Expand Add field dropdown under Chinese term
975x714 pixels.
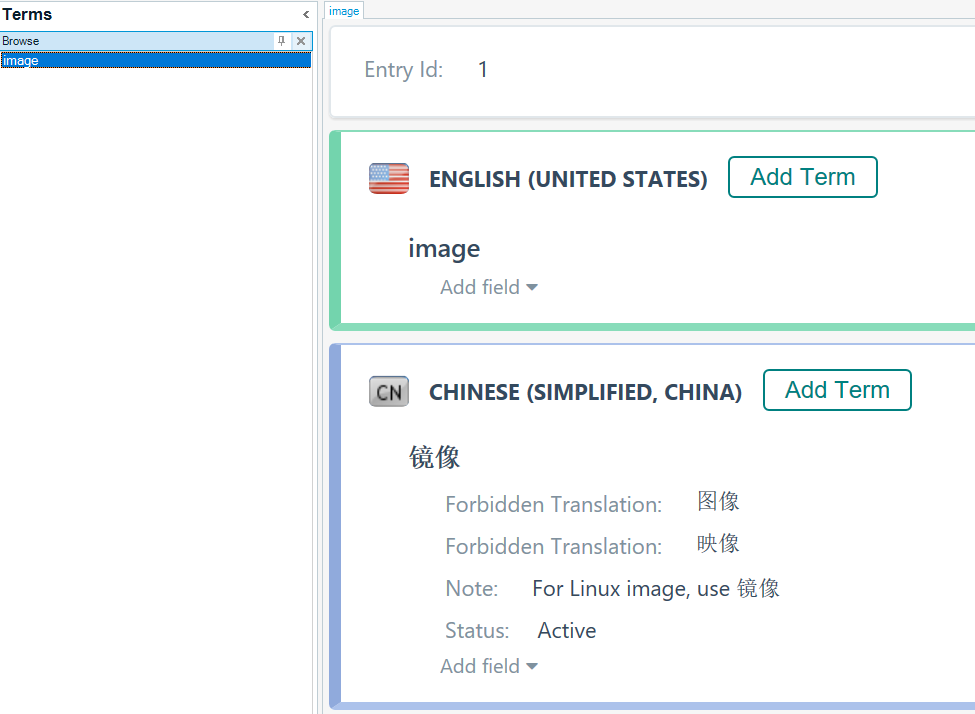click(489, 666)
